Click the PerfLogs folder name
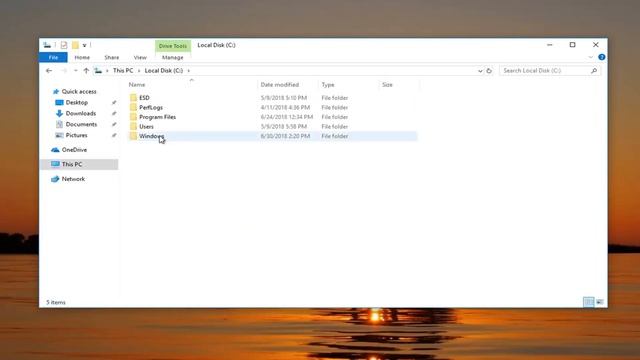640x360 pixels. click(151, 107)
